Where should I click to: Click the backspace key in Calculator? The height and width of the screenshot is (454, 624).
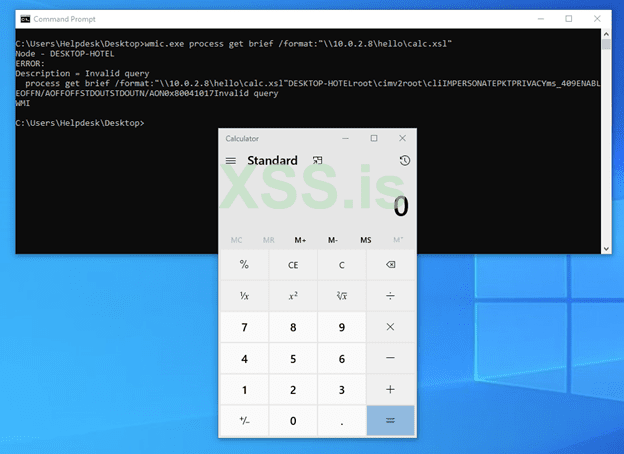click(390, 265)
